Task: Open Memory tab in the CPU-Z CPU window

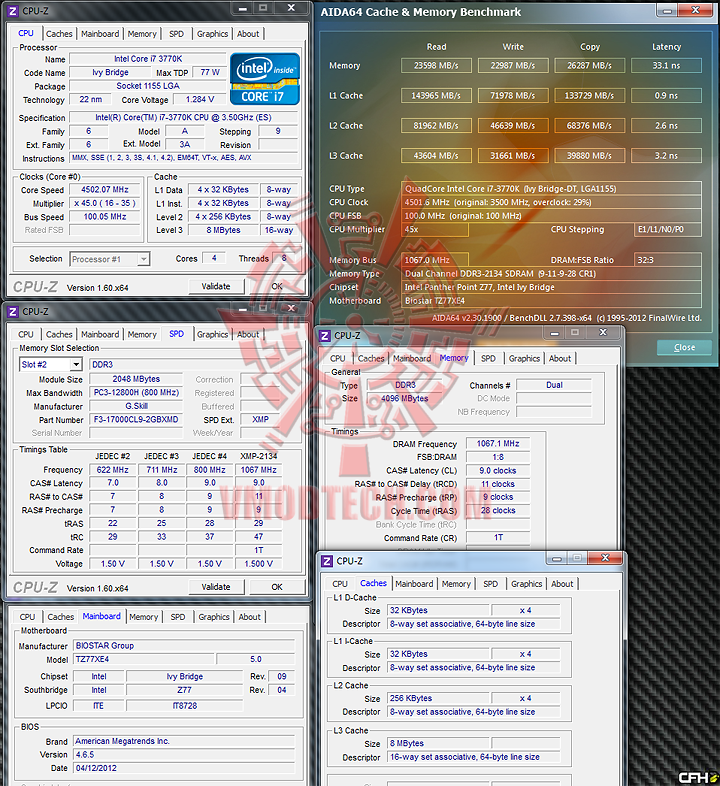Action: 142,34
